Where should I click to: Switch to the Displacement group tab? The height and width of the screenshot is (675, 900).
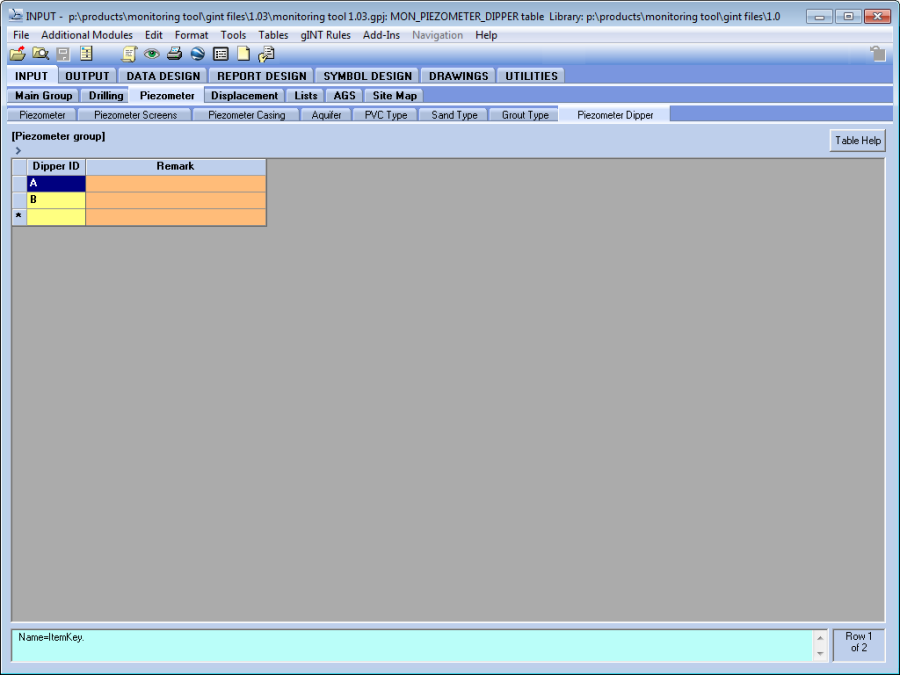pos(245,96)
